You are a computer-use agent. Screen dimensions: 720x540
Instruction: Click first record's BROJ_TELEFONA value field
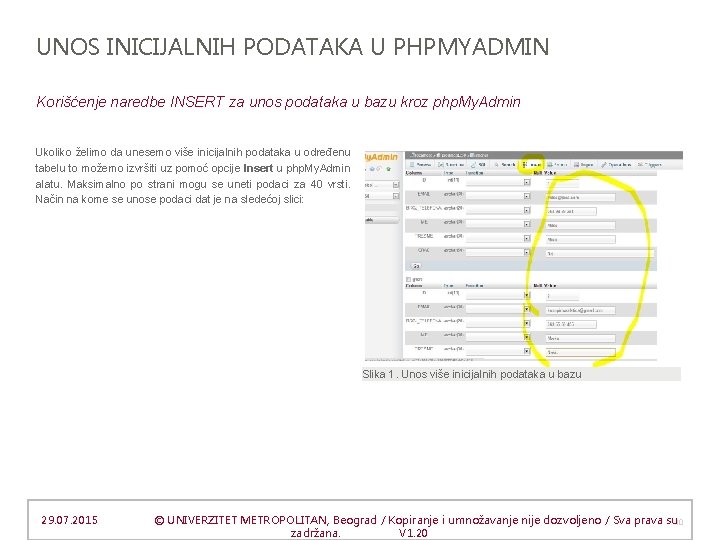pyautogui.click(x=571, y=211)
